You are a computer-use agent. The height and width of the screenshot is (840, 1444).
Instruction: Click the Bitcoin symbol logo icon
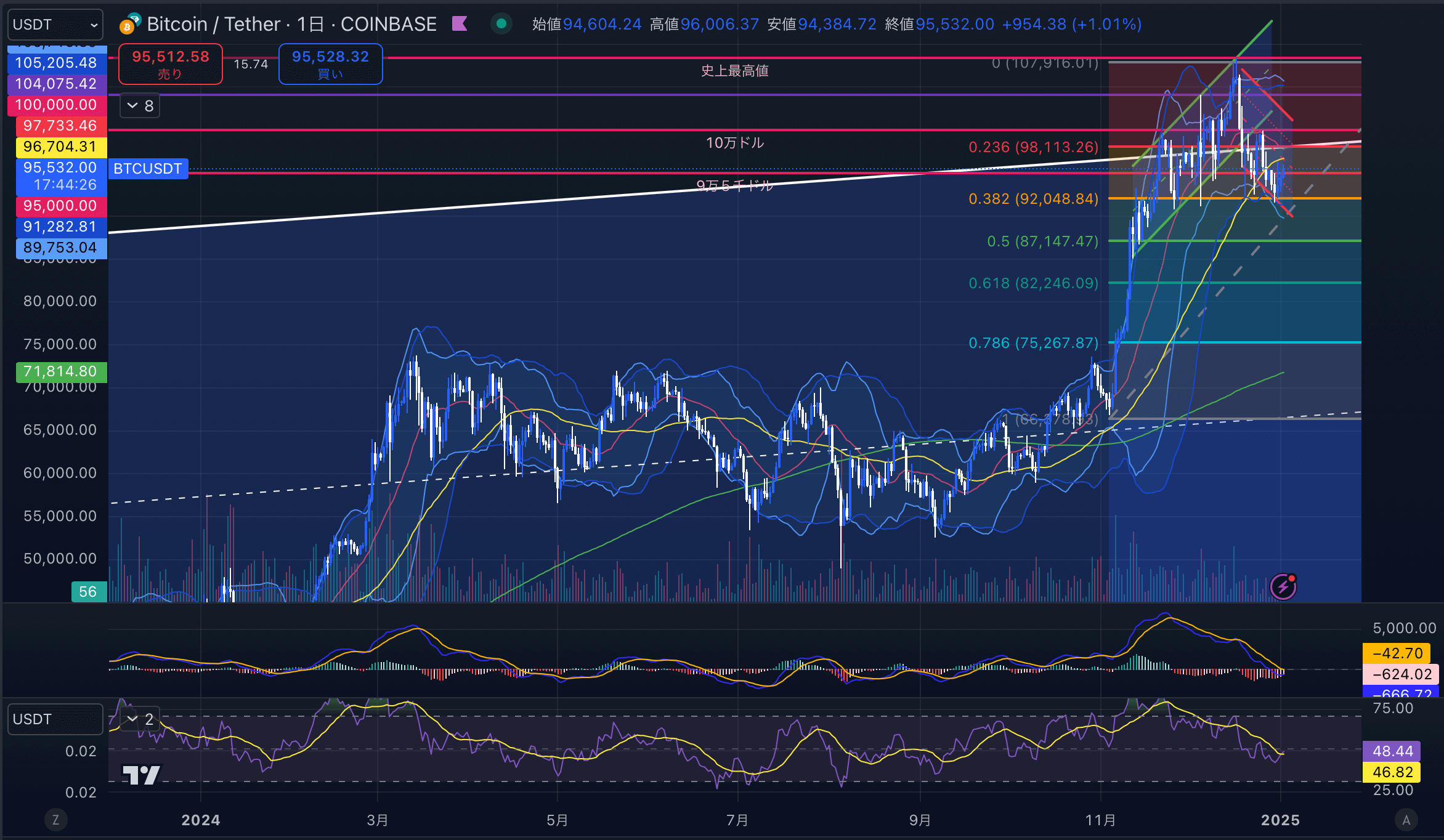point(129,23)
